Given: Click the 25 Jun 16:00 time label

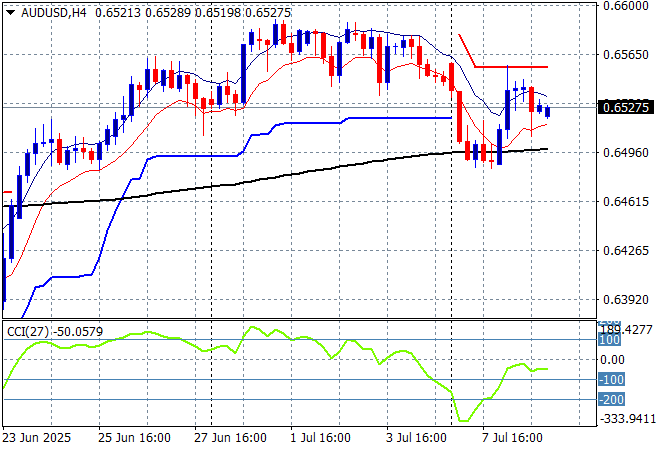Looking at the screenshot, I should (x=134, y=438).
